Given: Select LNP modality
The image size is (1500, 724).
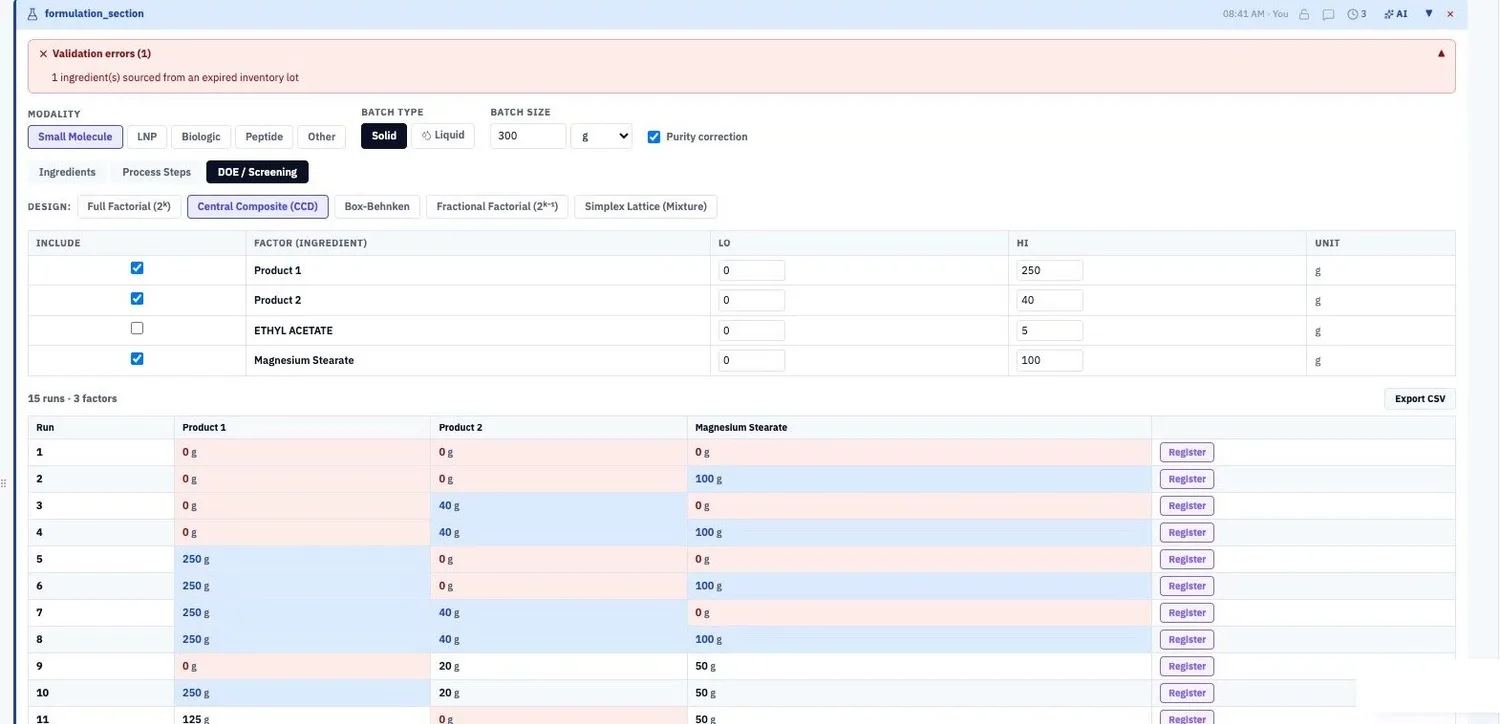Looking at the screenshot, I should tap(147, 137).
